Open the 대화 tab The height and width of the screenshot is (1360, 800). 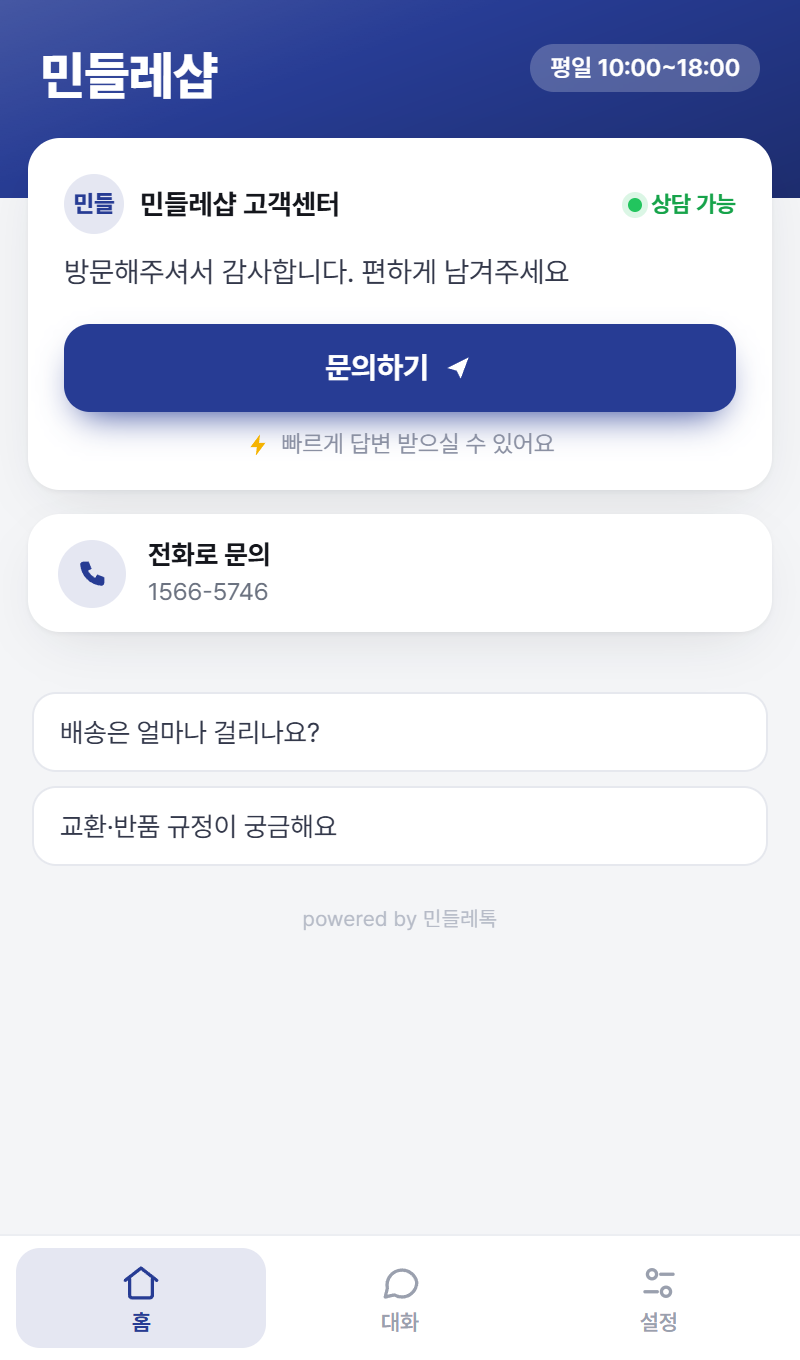coord(400,1298)
